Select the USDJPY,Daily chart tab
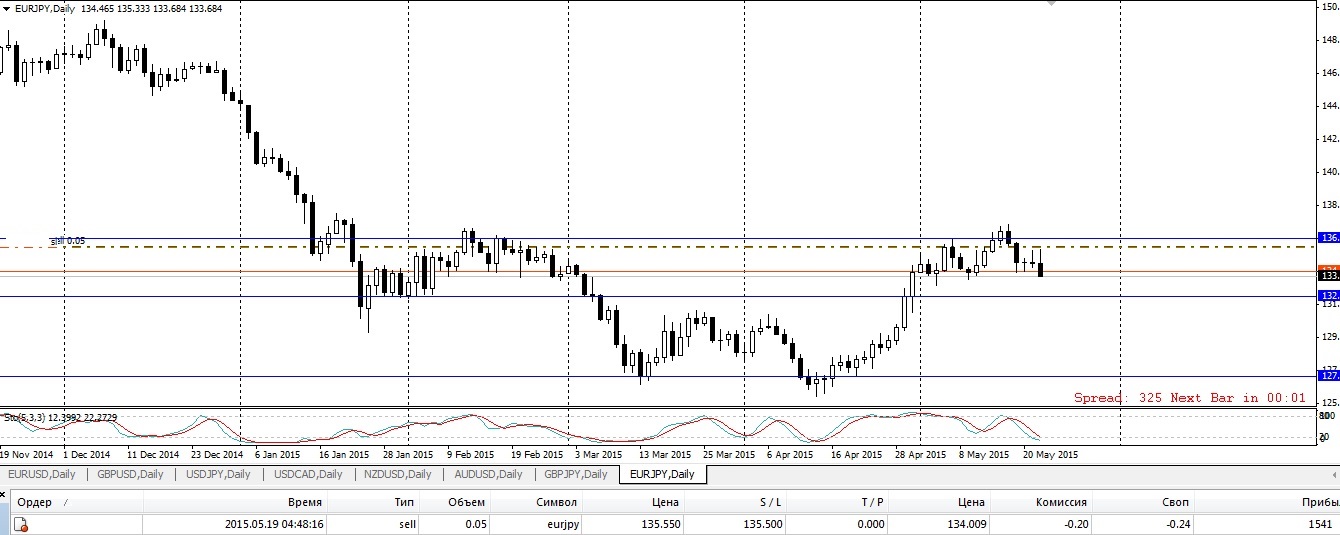The width and height of the screenshot is (1340, 535). [x=218, y=474]
